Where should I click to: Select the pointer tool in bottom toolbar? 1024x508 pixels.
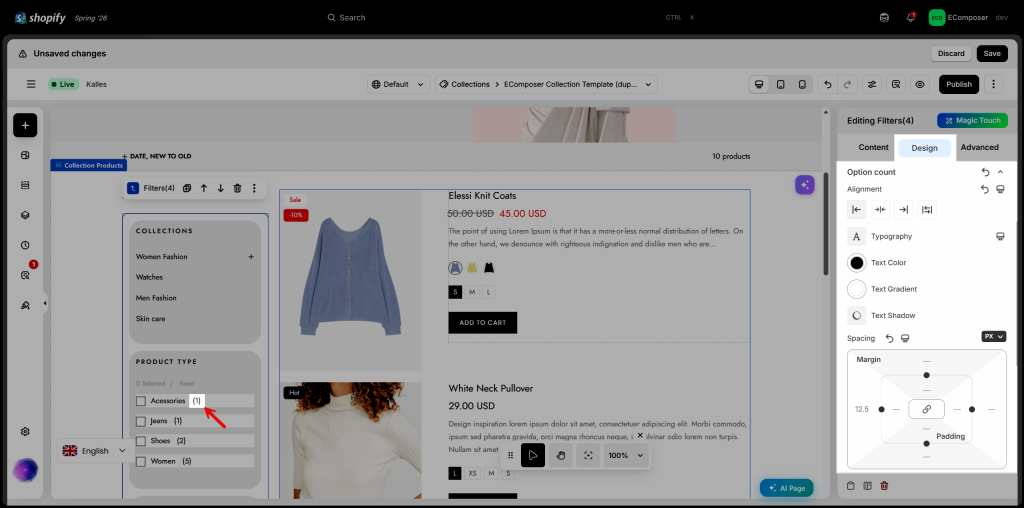pos(533,455)
